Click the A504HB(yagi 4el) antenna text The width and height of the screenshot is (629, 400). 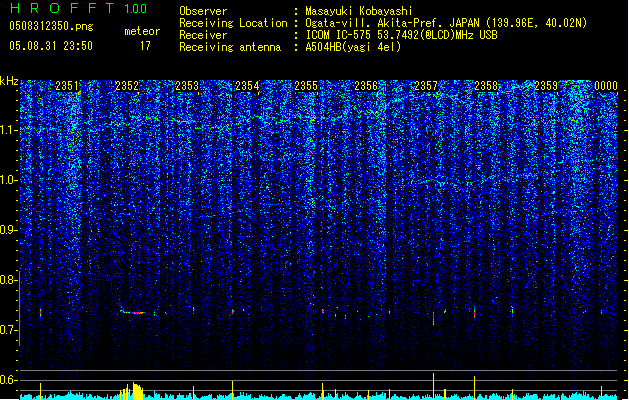coord(353,47)
